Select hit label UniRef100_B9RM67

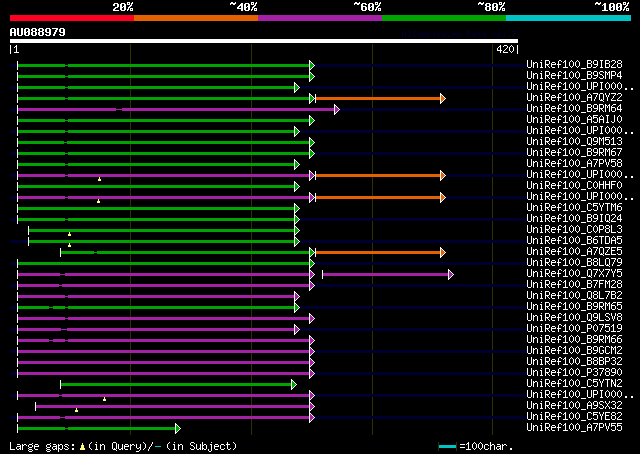(574, 152)
